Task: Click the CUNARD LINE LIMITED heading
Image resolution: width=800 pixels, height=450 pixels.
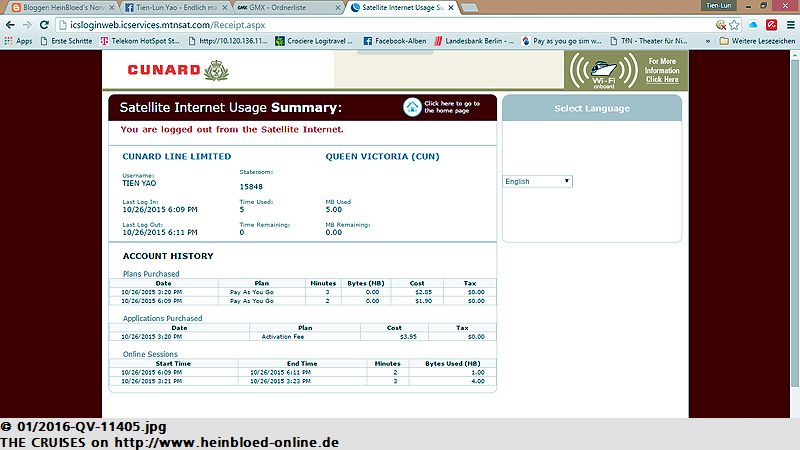Action: [x=177, y=157]
